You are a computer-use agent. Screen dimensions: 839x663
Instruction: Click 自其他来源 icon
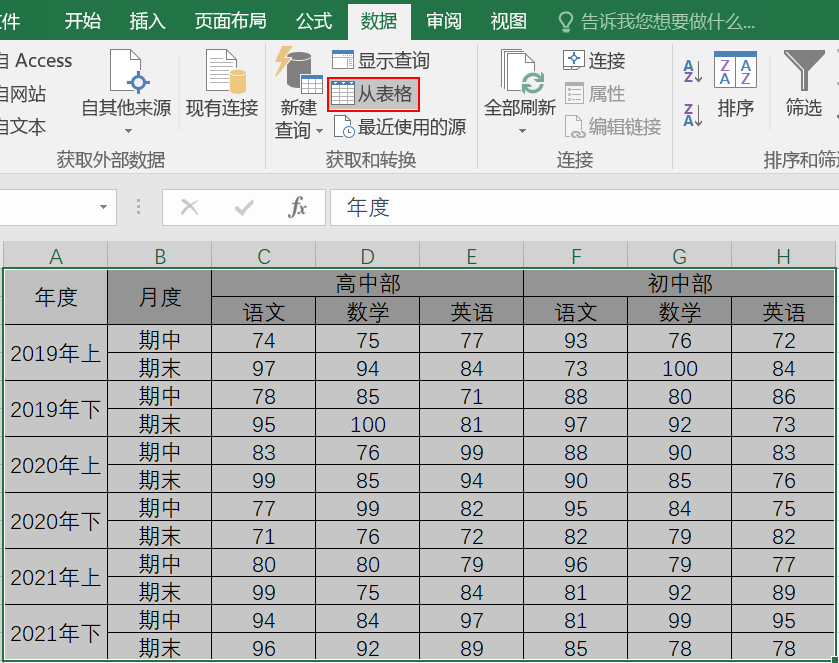point(128,71)
